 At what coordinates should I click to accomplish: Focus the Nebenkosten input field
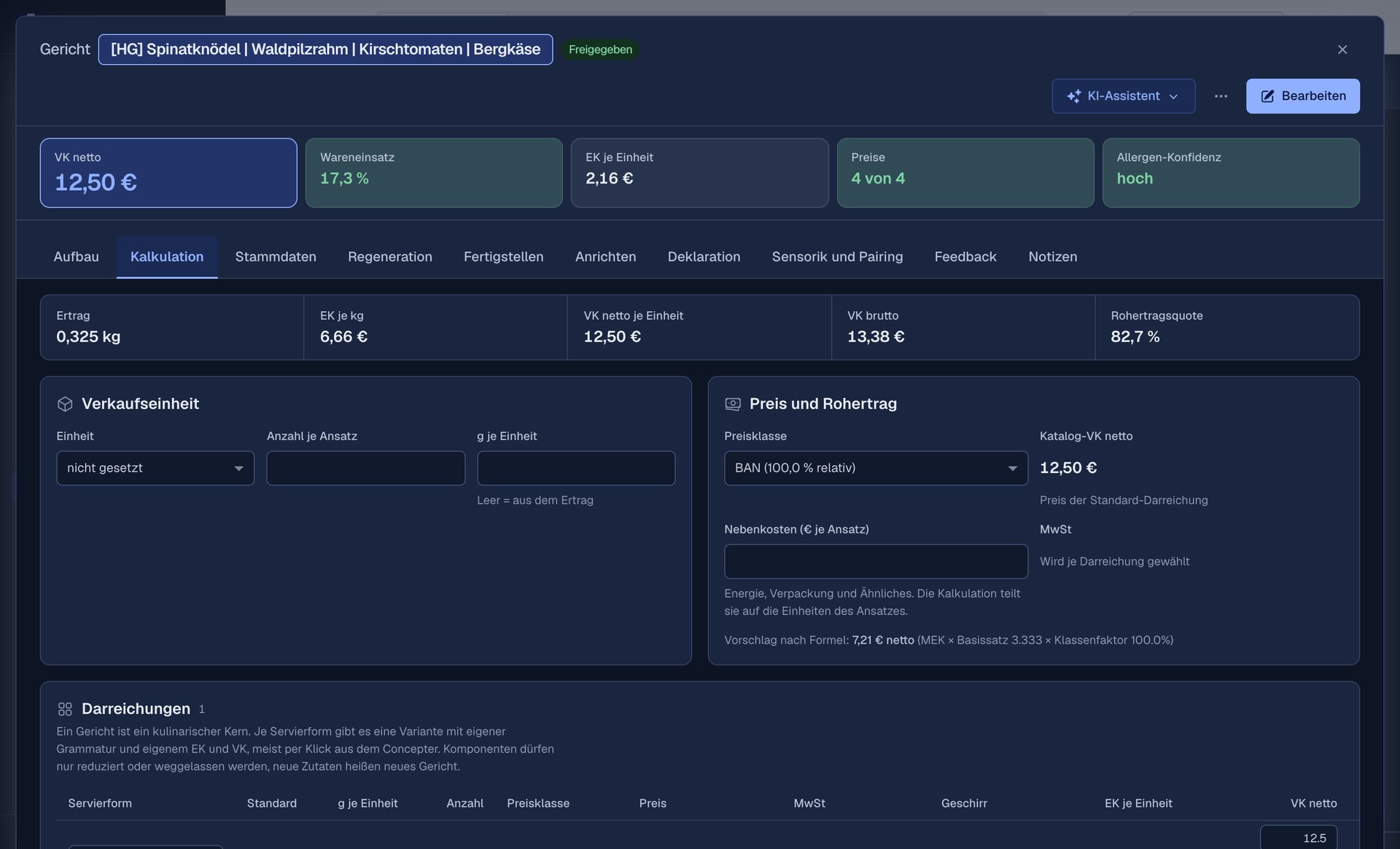[x=876, y=561]
